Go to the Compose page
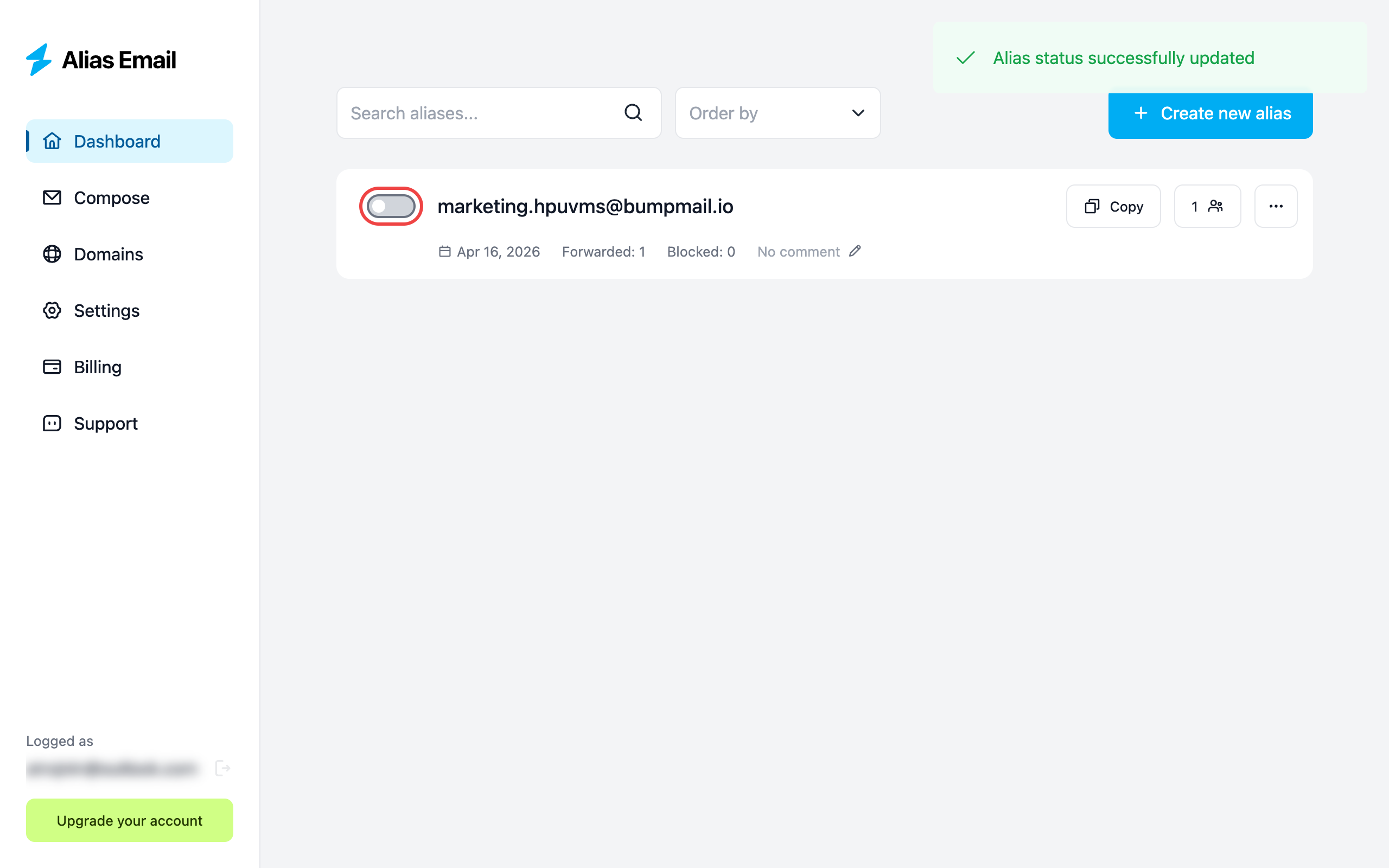Viewport: 1389px width, 868px height. coord(111,197)
